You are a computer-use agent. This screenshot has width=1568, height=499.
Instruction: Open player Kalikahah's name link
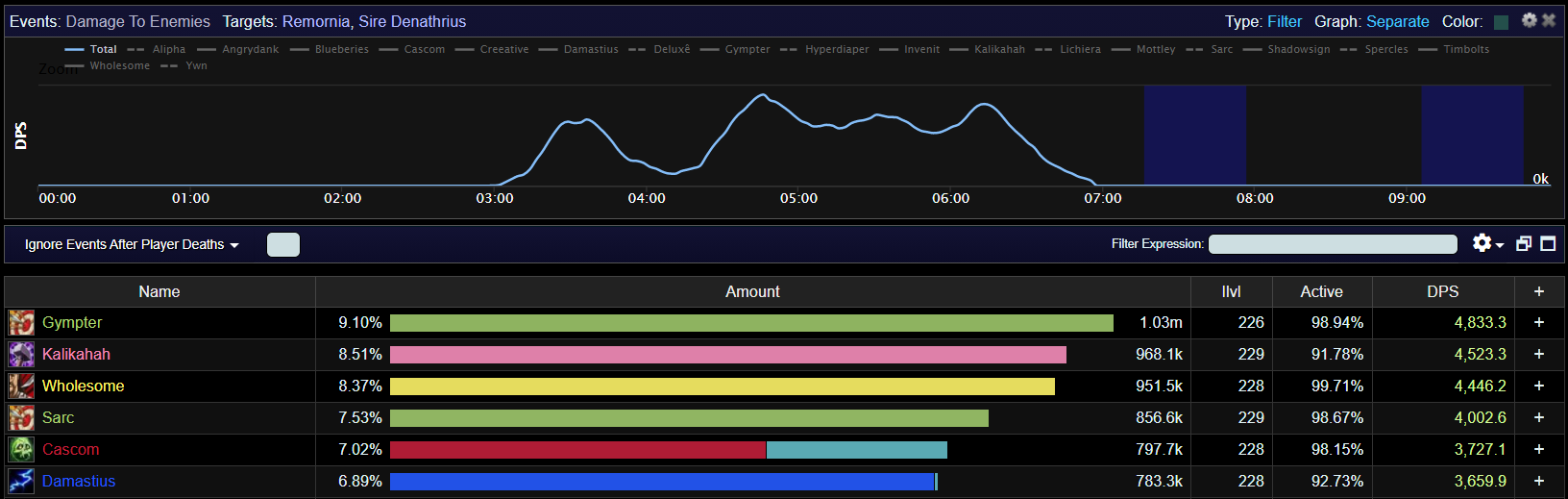(x=76, y=355)
